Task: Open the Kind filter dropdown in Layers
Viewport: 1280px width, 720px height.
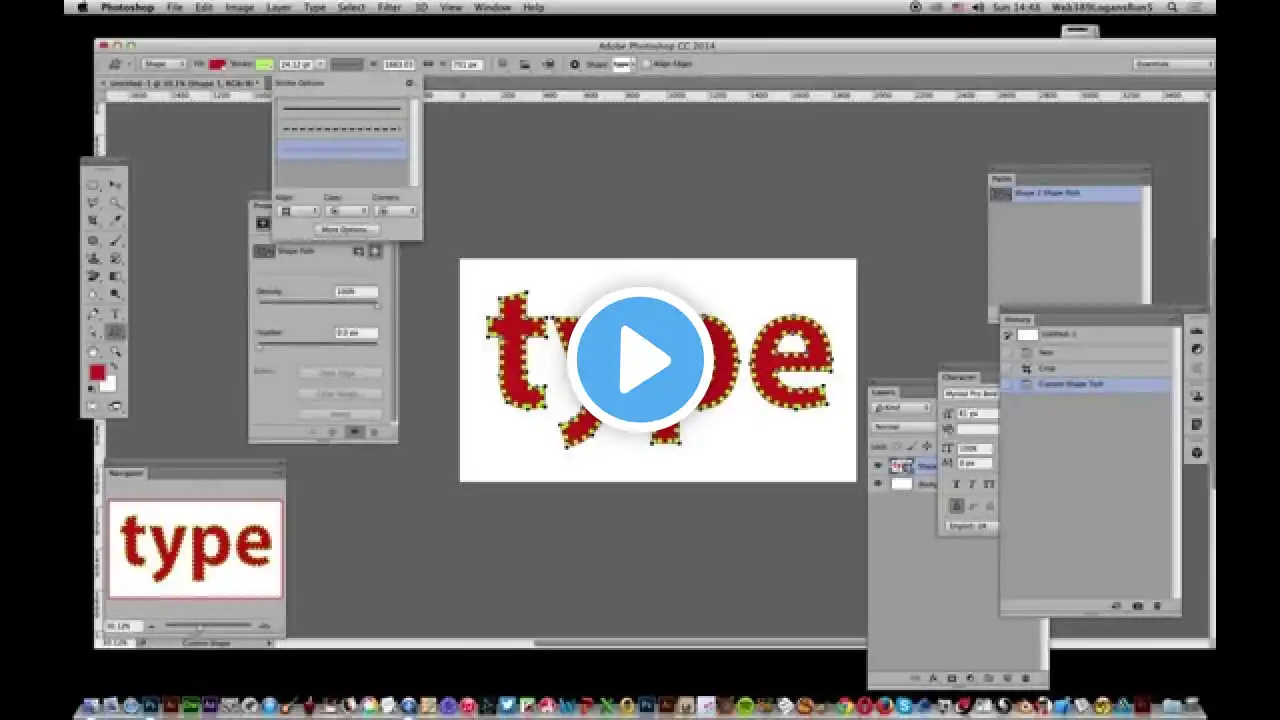Action: pyautogui.click(x=901, y=408)
